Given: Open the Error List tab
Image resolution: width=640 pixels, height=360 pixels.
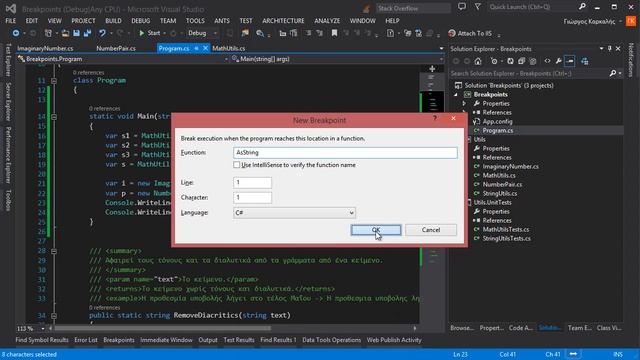Looking at the screenshot, I should [86, 340].
